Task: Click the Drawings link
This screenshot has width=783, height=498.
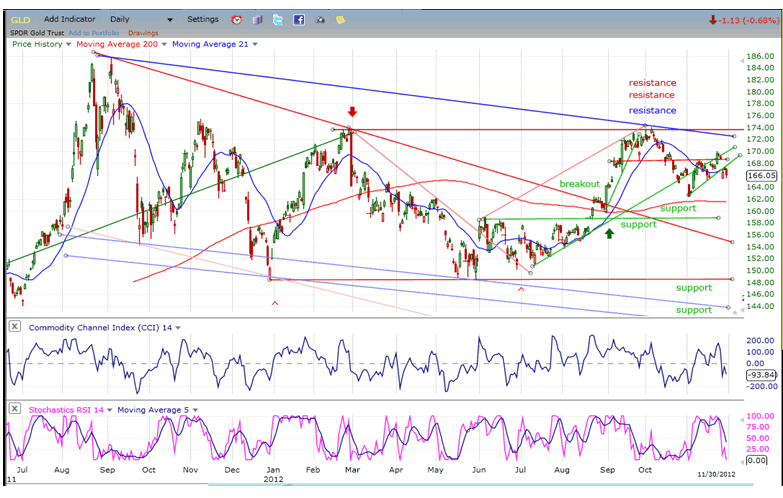Action: (x=143, y=32)
